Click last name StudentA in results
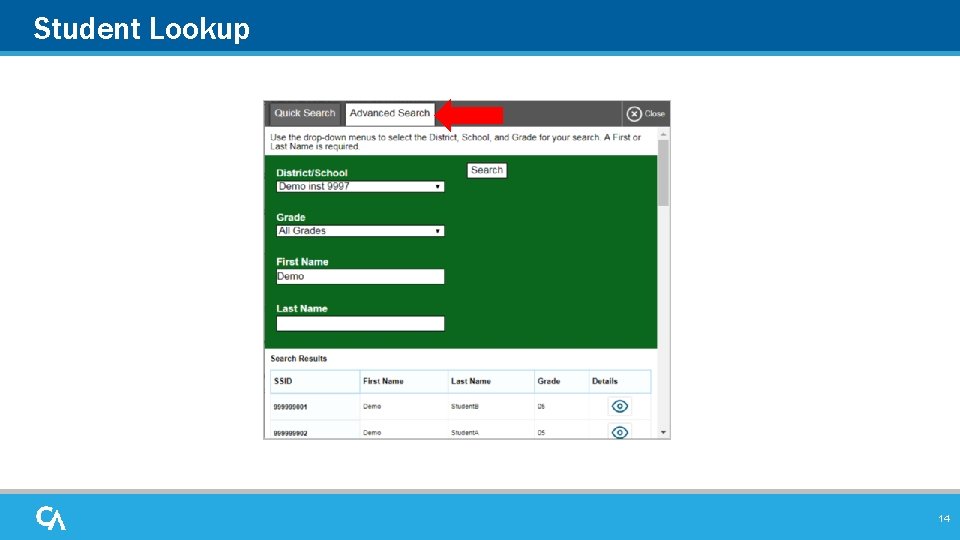 (465, 433)
